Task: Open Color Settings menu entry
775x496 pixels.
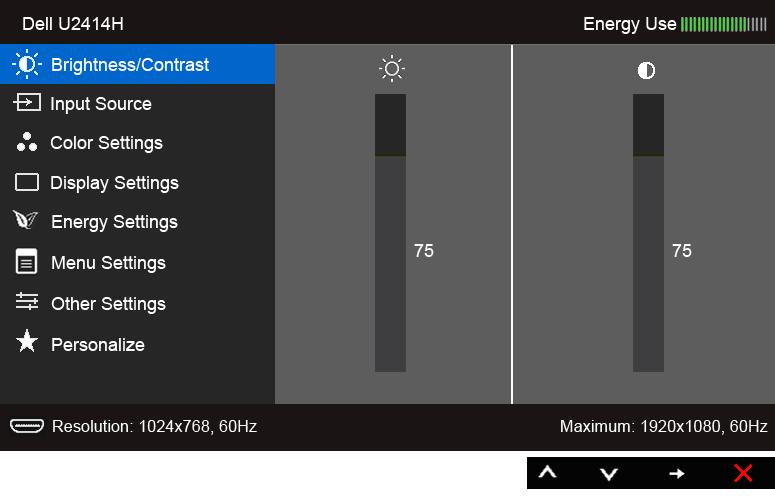Action: [106, 143]
